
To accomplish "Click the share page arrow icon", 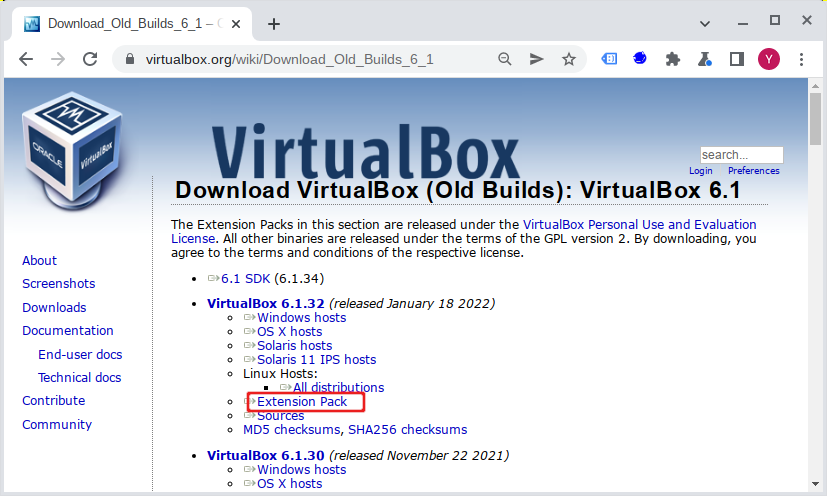I will (536, 59).
